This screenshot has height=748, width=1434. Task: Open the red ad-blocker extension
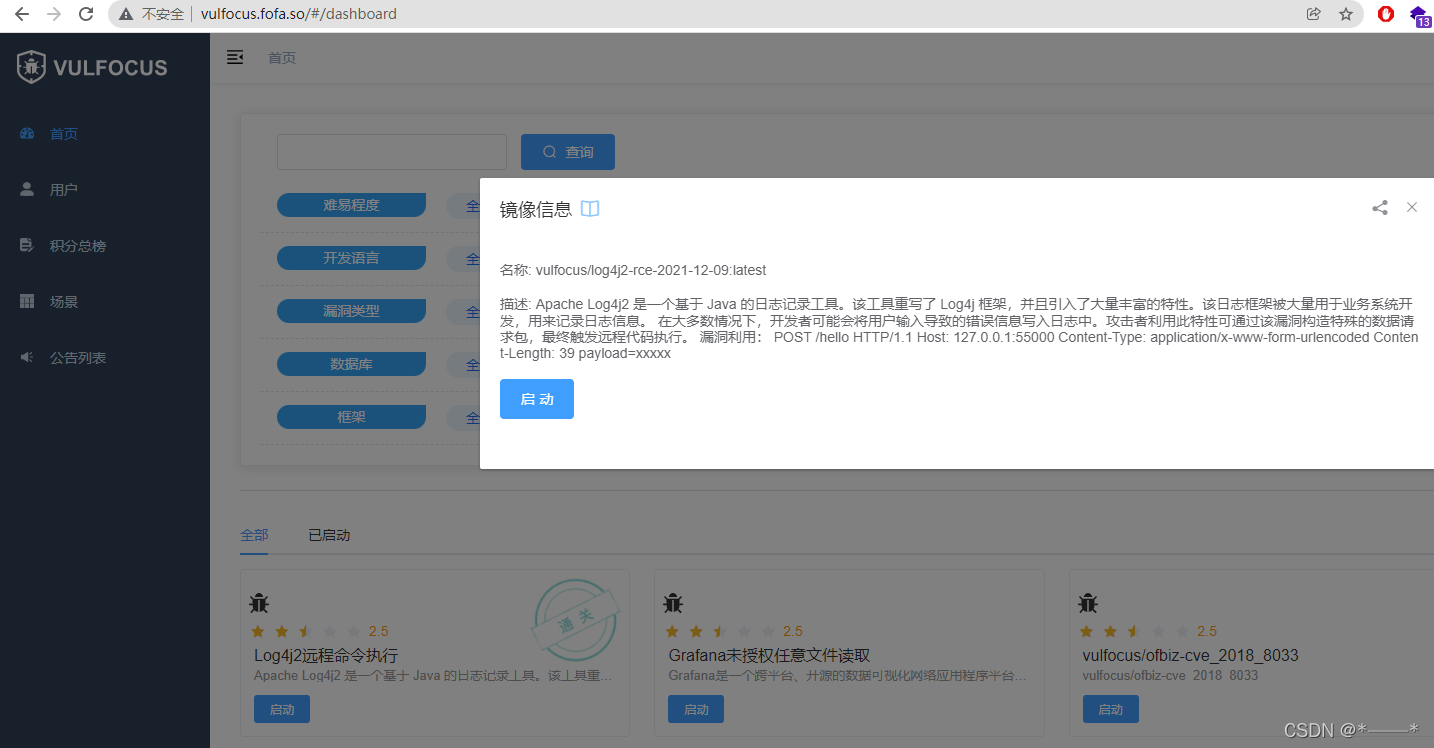tap(1386, 14)
